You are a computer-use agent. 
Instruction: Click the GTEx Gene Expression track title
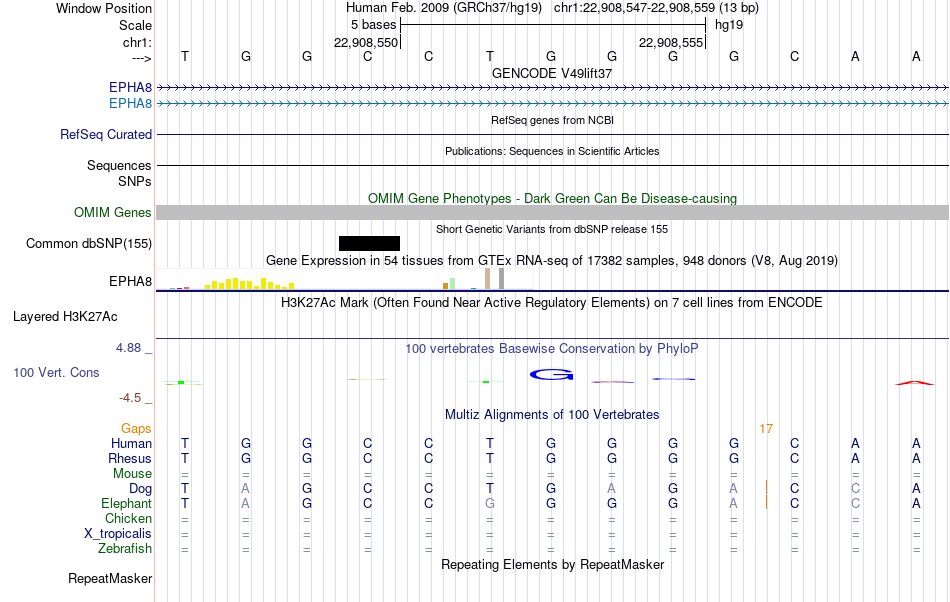coord(552,260)
